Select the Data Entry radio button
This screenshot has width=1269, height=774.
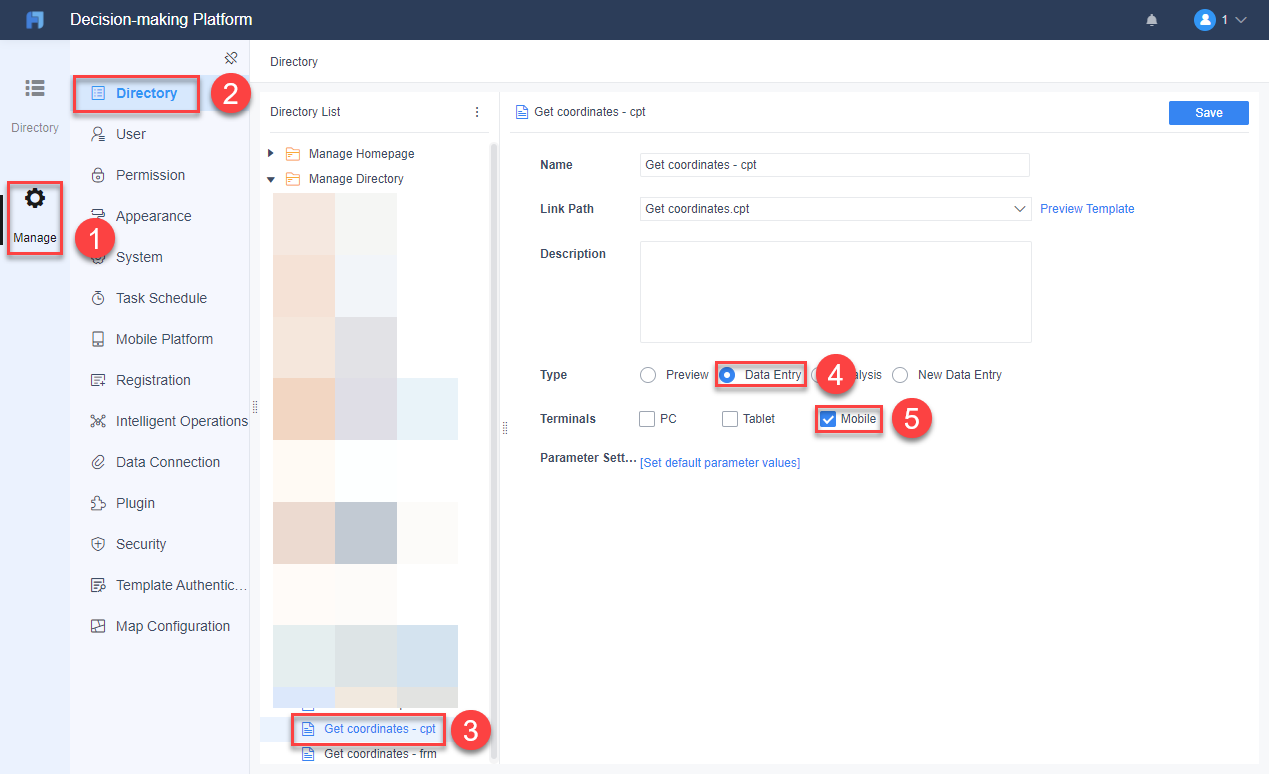pos(728,375)
